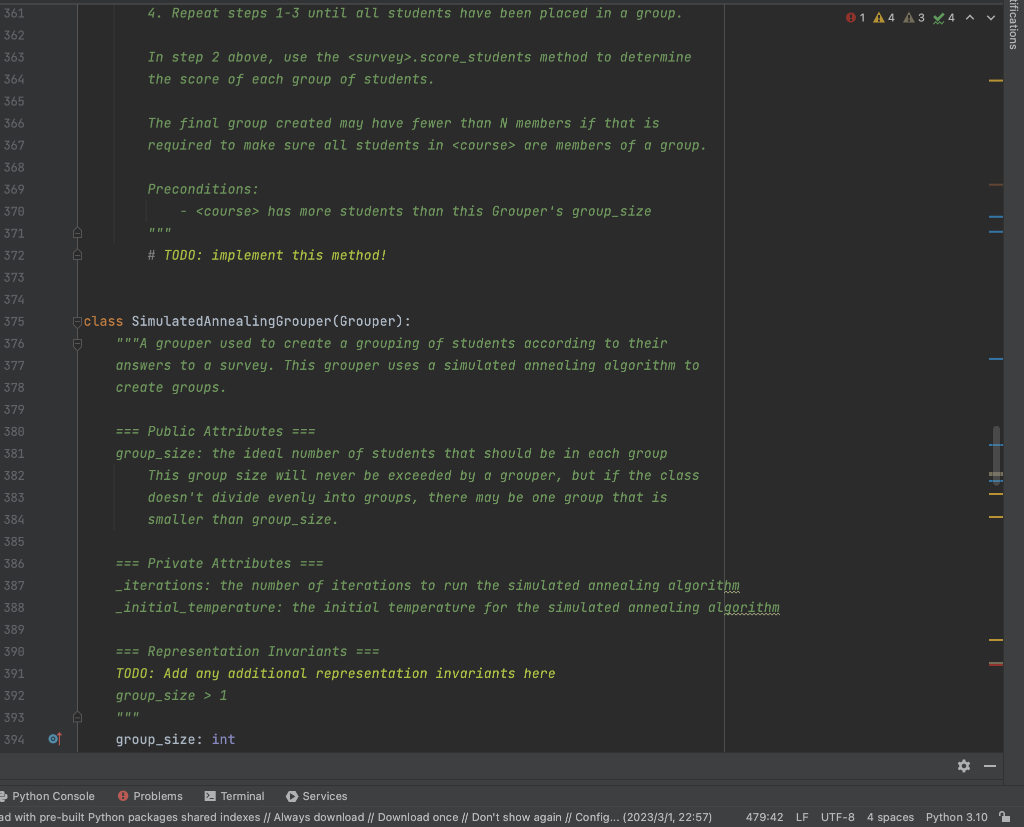The image size is (1024, 827).
Task: Change the Python 3.10 interpreter selector
Action: (956, 817)
